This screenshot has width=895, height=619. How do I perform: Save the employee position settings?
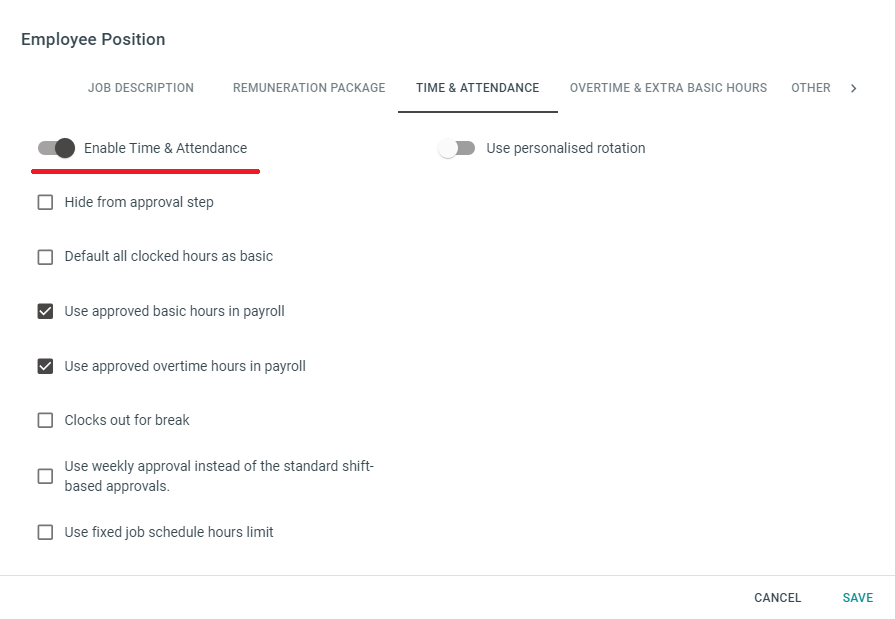point(858,598)
